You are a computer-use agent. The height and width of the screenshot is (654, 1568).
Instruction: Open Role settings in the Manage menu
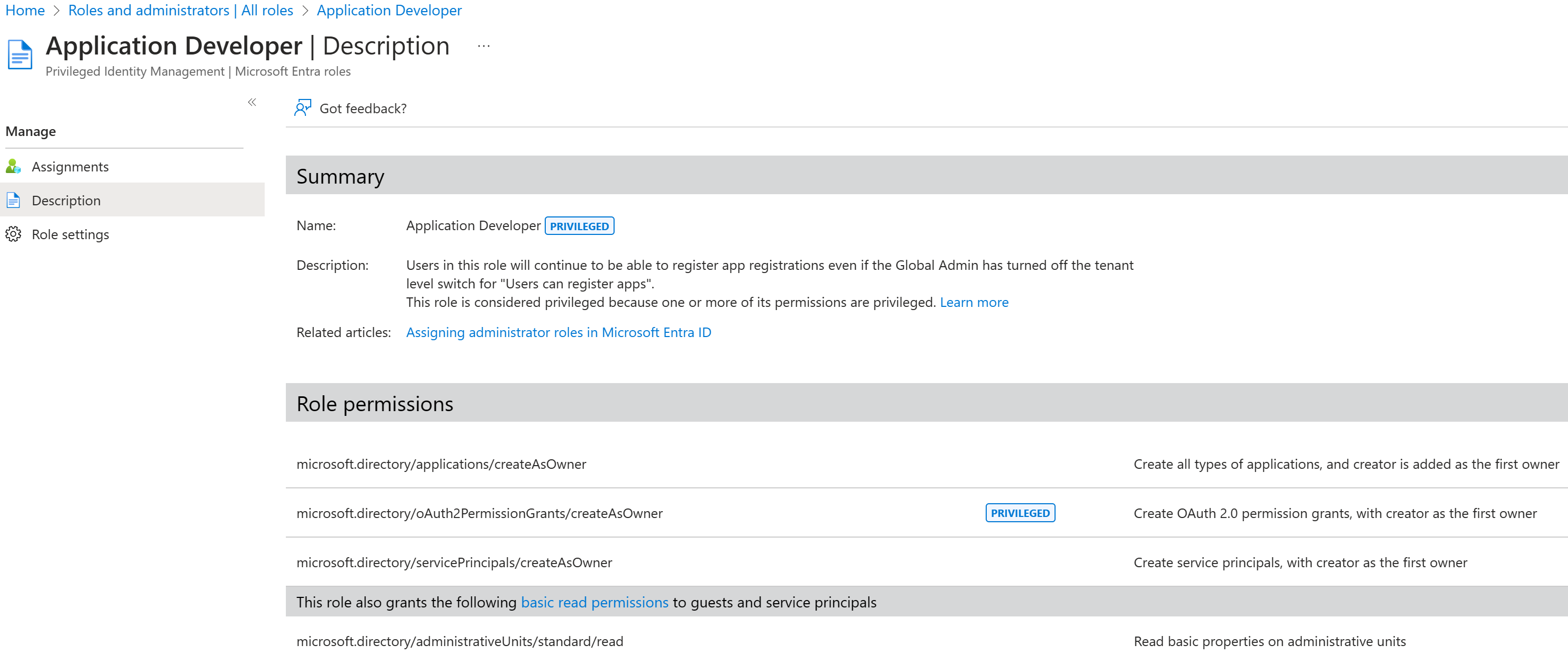coord(132,234)
